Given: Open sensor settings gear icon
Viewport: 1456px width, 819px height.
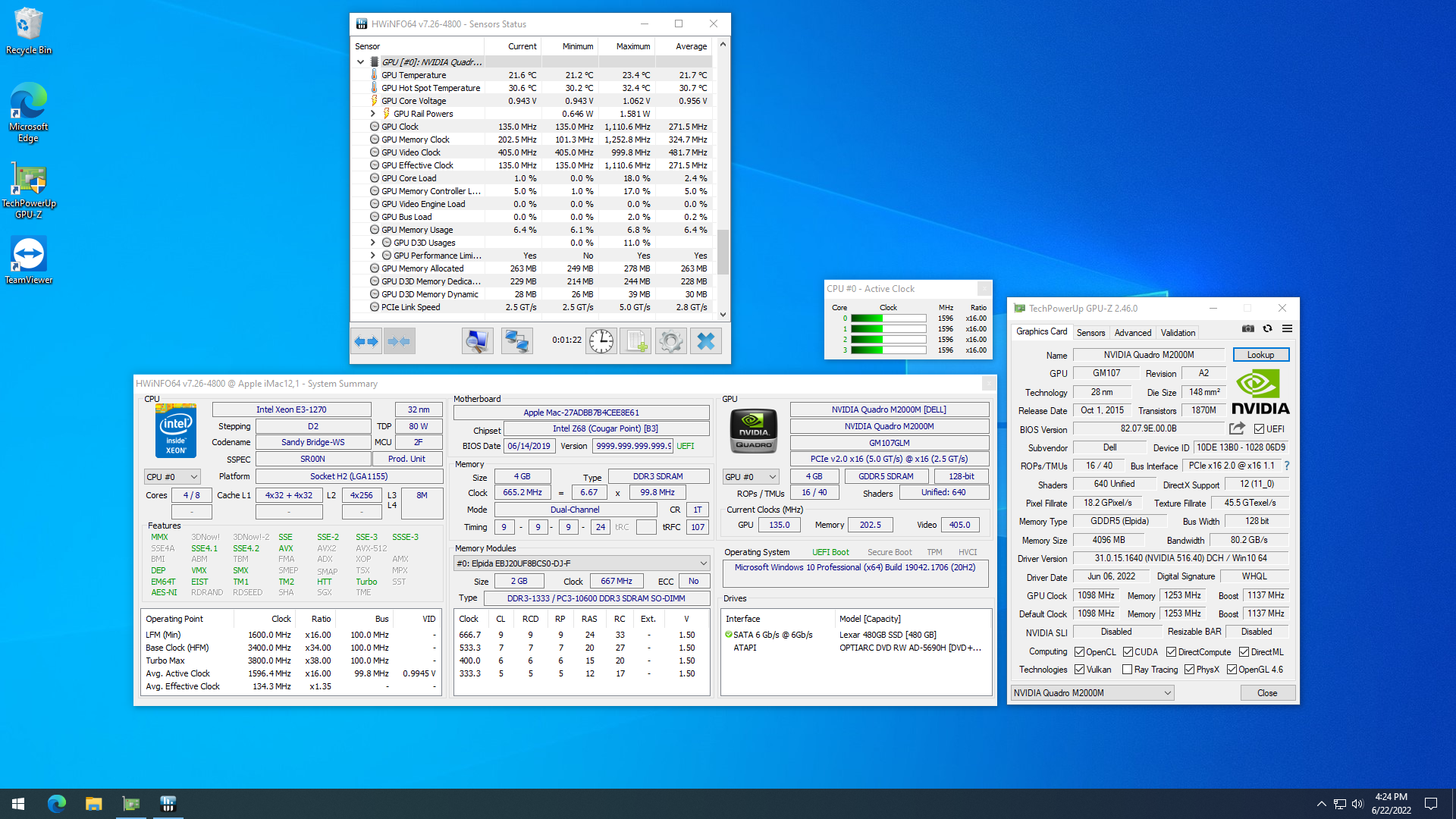Looking at the screenshot, I should tap(671, 341).
